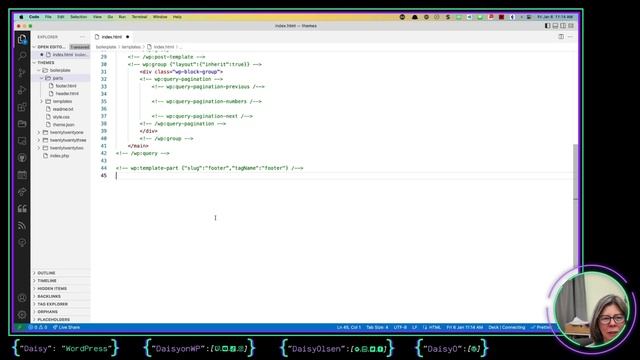Open the calendar icon in the activity bar
The height and width of the screenshot is (360, 640).
tap(22, 175)
